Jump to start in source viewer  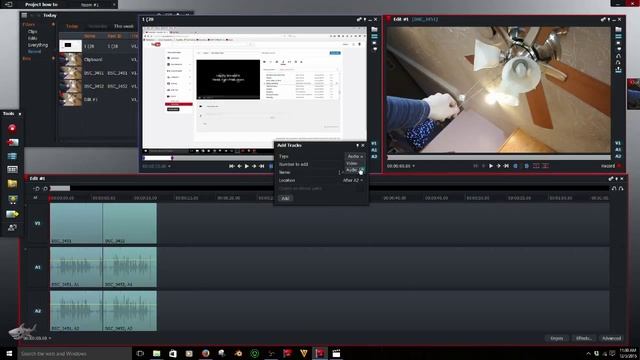[231, 166]
